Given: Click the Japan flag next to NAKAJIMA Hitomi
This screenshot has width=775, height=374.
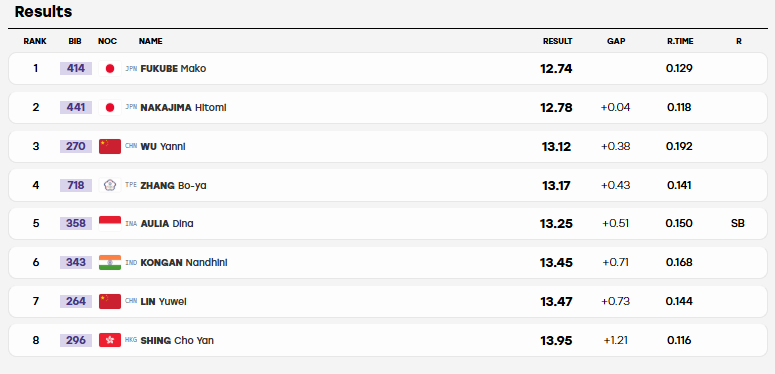Looking at the screenshot, I should [110, 107].
